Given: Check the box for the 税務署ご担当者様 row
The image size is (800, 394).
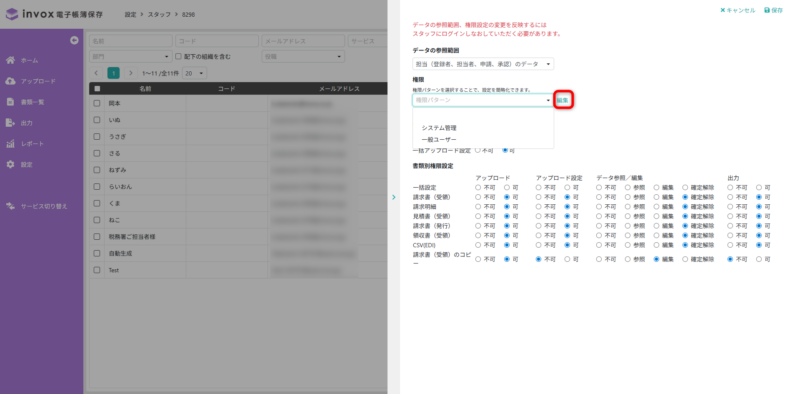Looking at the screenshot, I should point(97,237).
